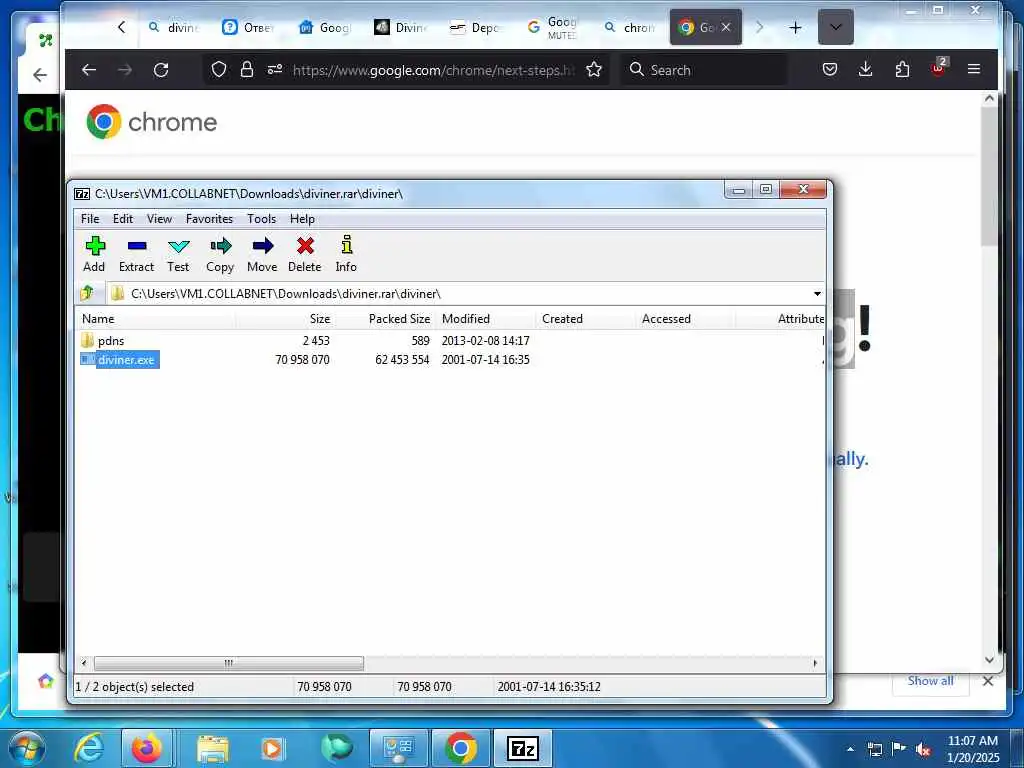Open the View menu in 7-Zip

tap(159, 219)
